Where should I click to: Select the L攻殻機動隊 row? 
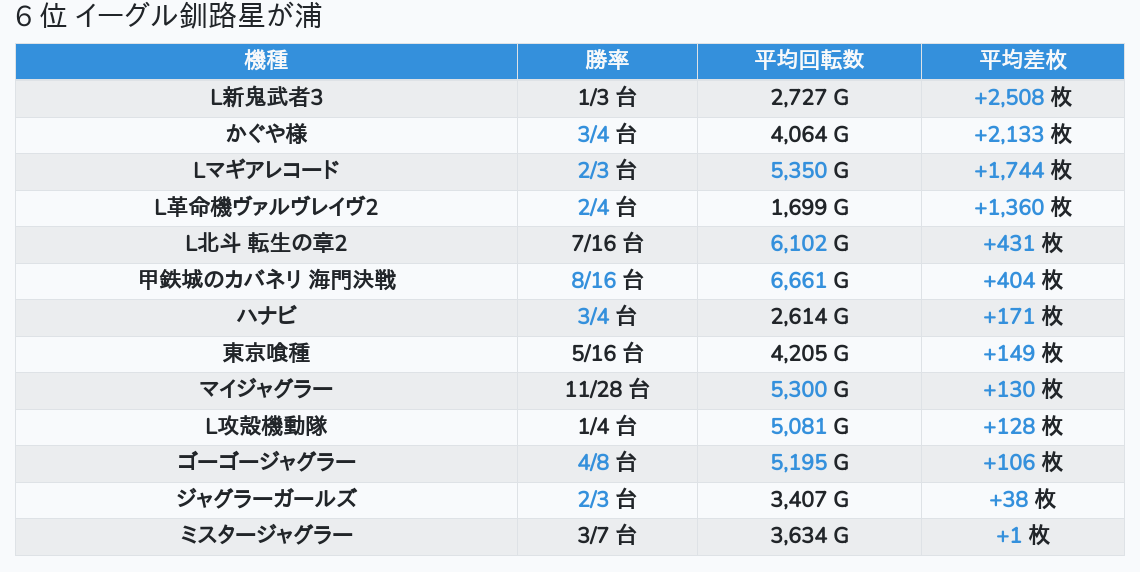(266, 426)
